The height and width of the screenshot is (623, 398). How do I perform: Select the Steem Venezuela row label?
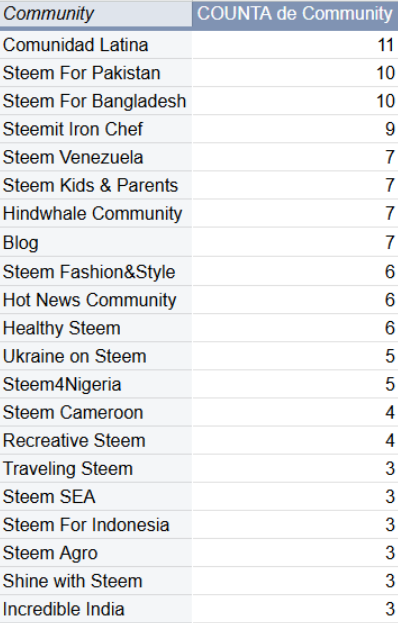coord(96,157)
